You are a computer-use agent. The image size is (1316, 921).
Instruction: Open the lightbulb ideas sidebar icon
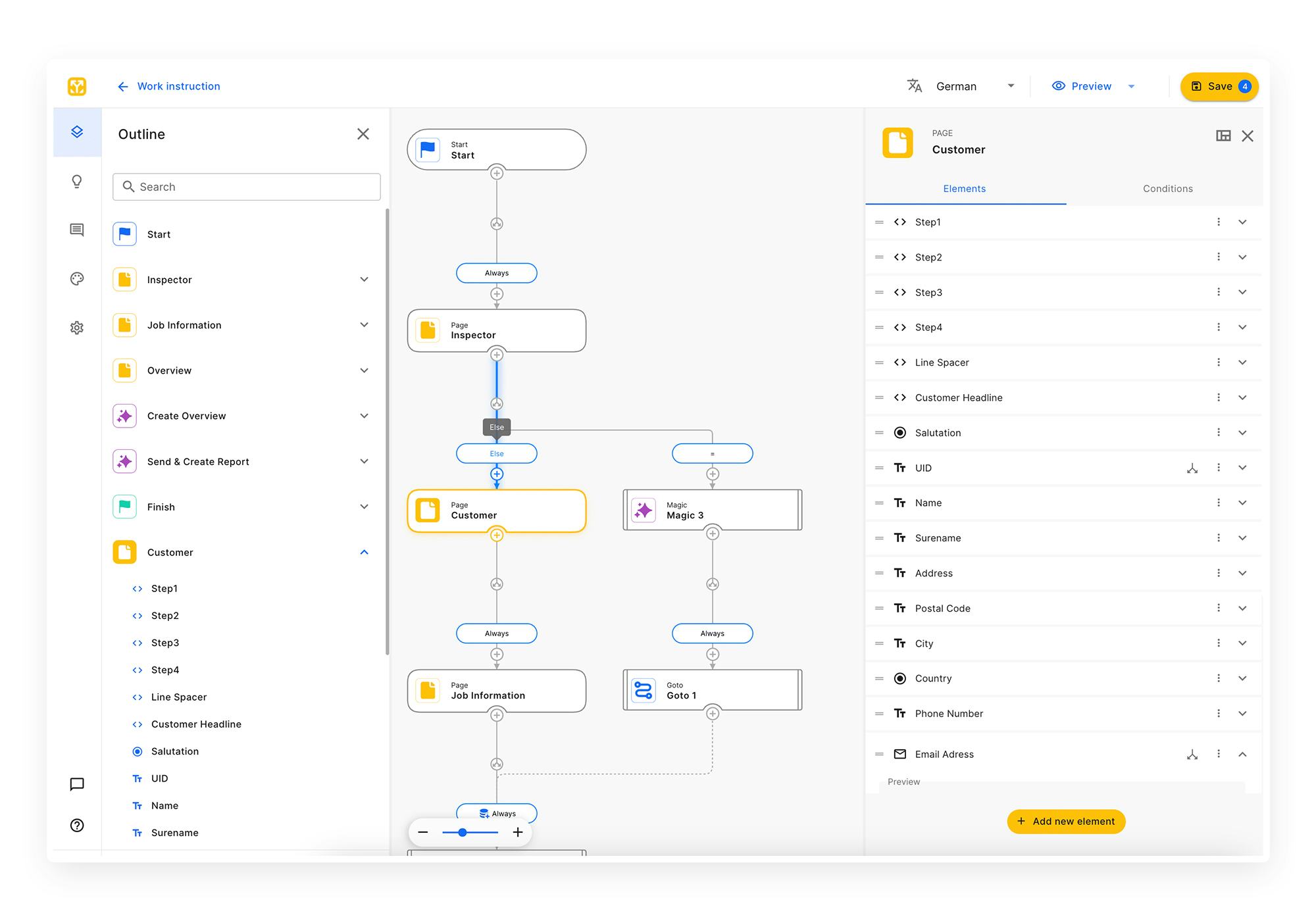coord(77,182)
